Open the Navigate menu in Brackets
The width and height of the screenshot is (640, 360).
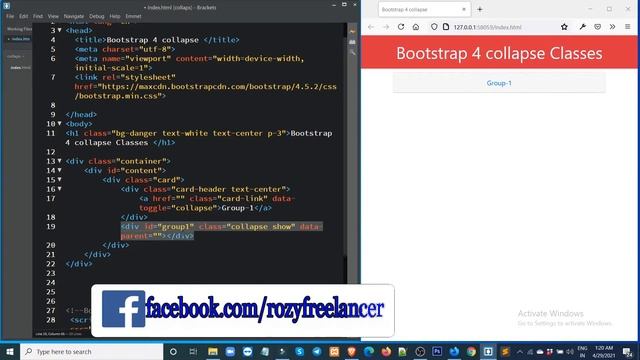point(74,16)
